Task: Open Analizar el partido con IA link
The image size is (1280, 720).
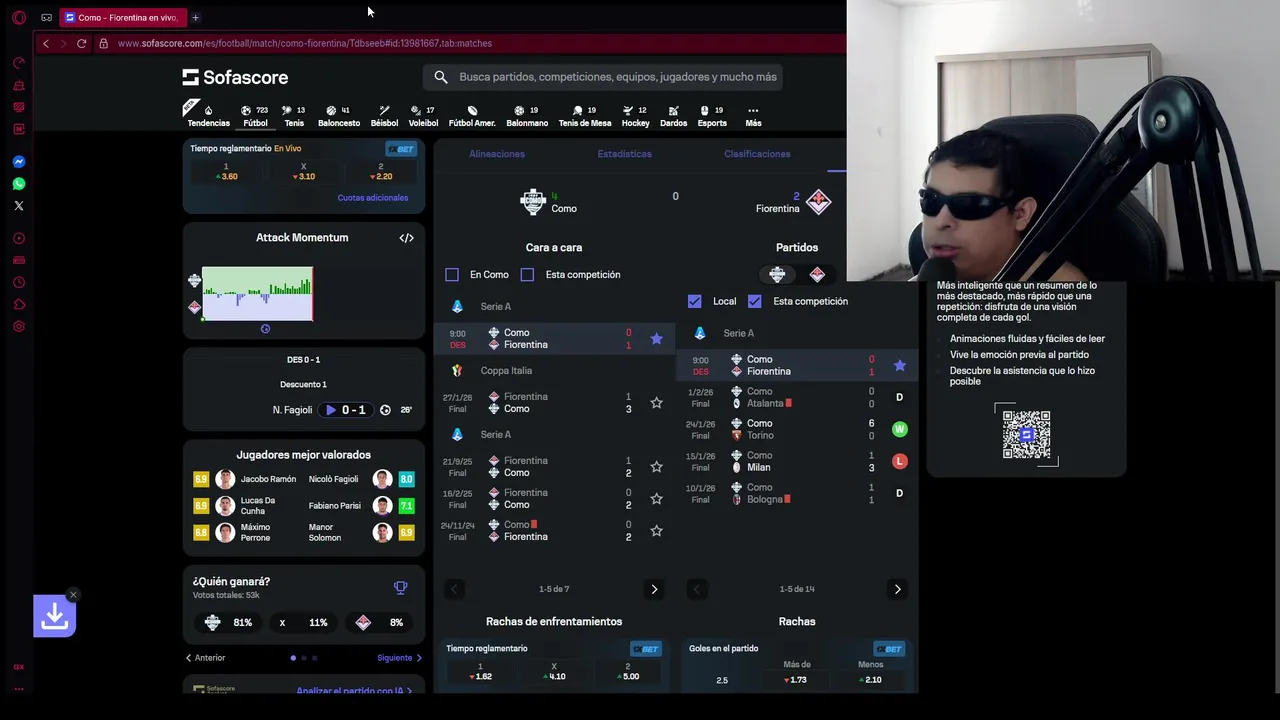Action: pyautogui.click(x=354, y=690)
